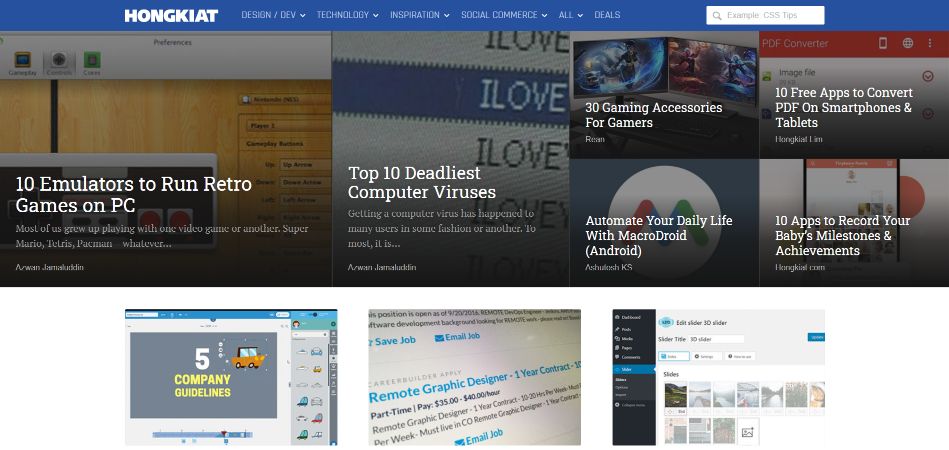This screenshot has height=450, width=949.
Task: Expand the Social Commerce chevron arrow
Action: [545, 16]
